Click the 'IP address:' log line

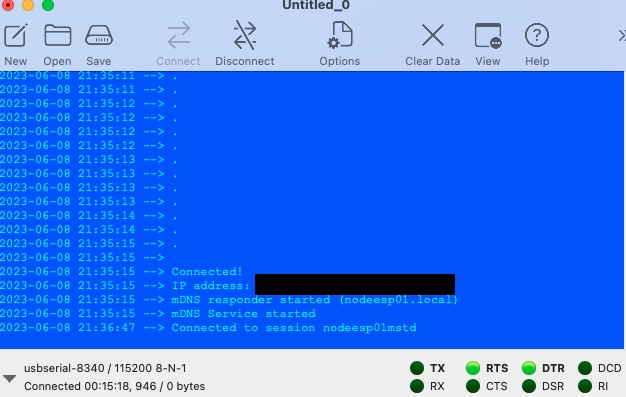click(210, 286)
